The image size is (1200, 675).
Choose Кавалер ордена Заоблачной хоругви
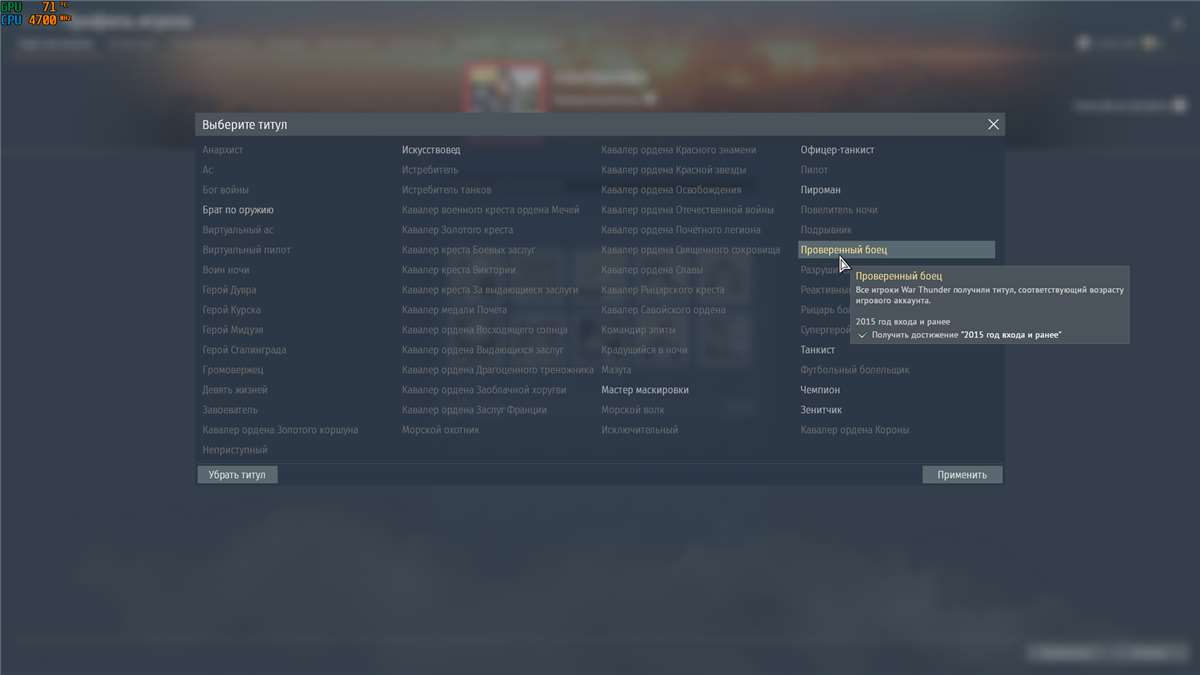(484, 390)
